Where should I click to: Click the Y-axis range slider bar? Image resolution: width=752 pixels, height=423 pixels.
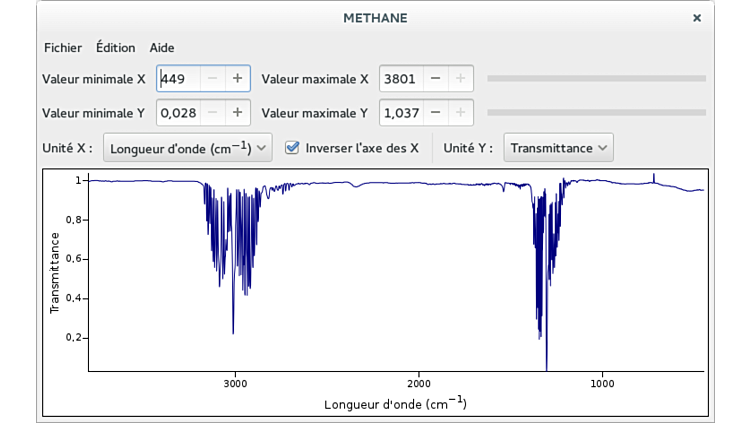(x=596, y=112)
